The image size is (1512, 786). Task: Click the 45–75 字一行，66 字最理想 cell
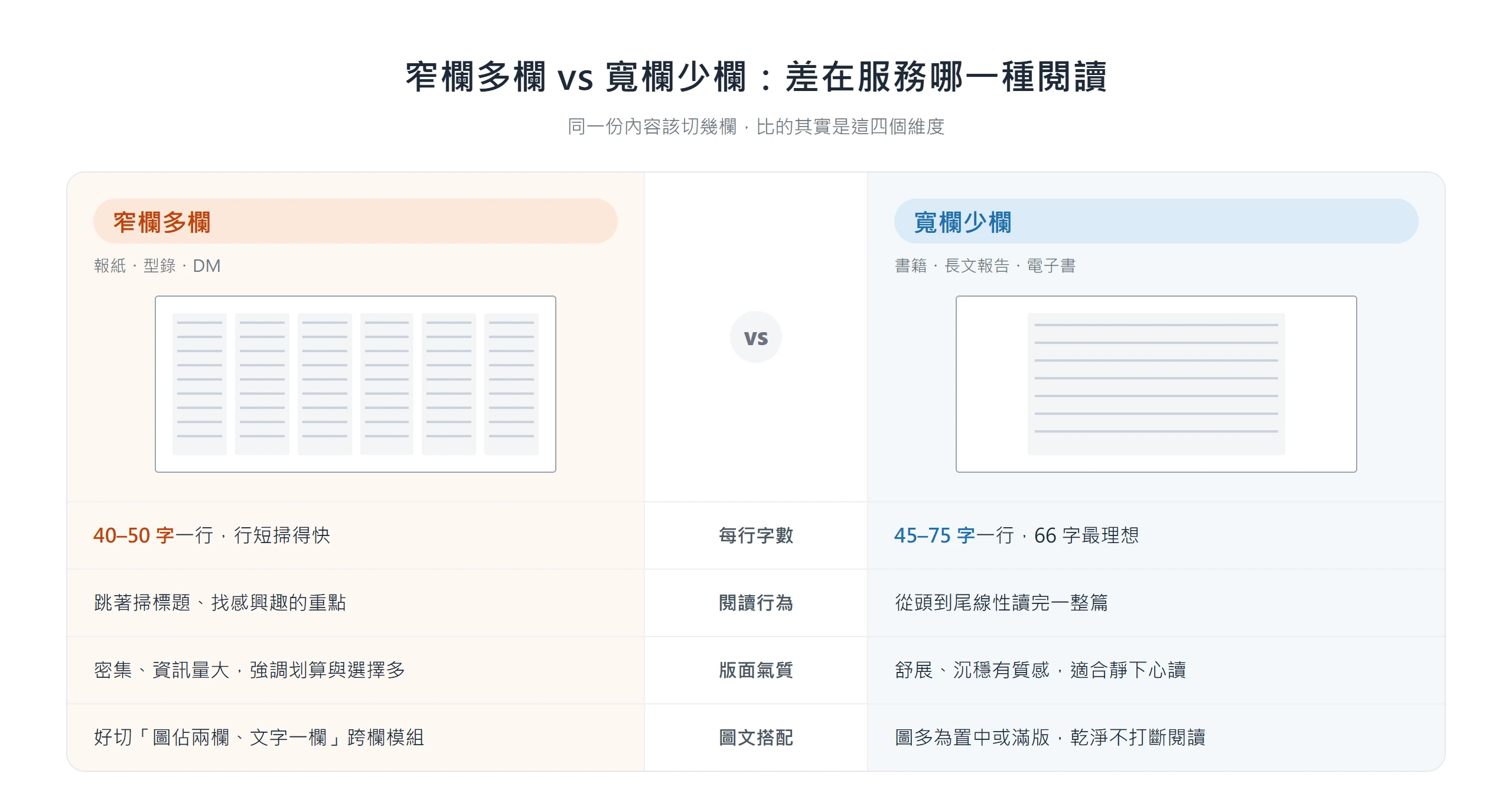(1156, 535)
